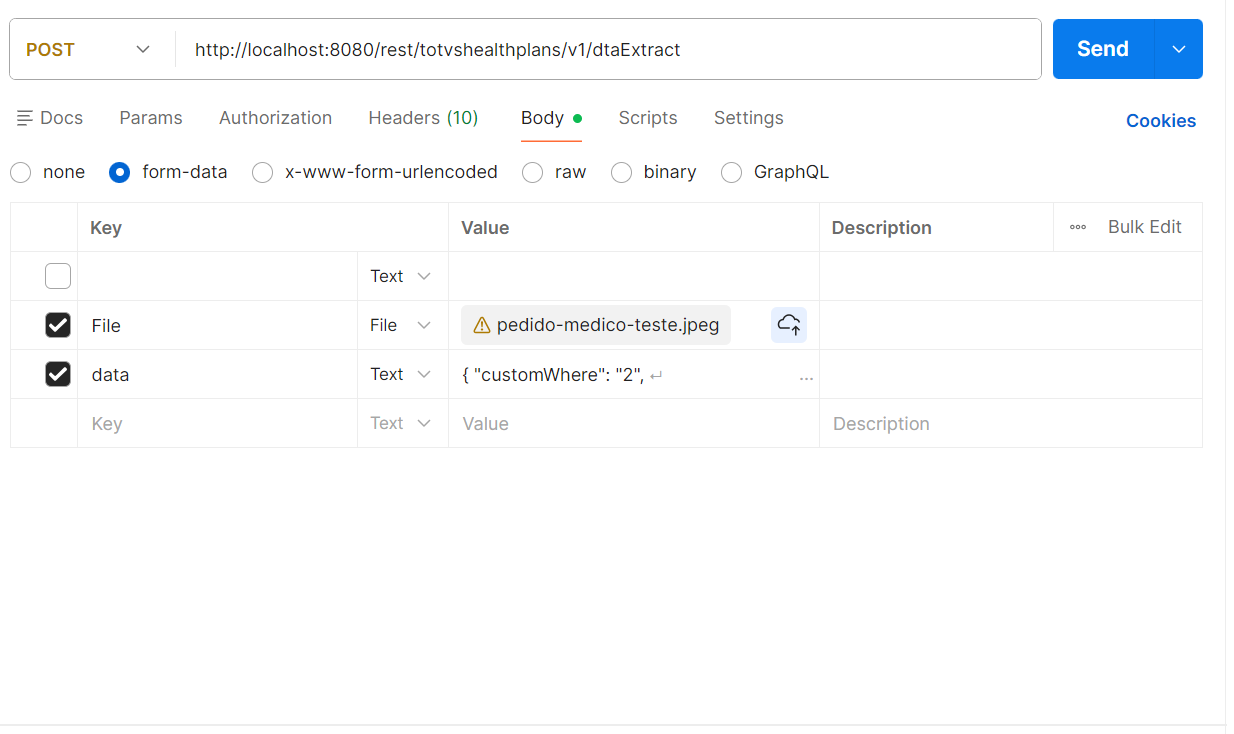This screenshot has height=734, width=1234.
Task: Choose the GraphQL body radio button
Action: 732,172
